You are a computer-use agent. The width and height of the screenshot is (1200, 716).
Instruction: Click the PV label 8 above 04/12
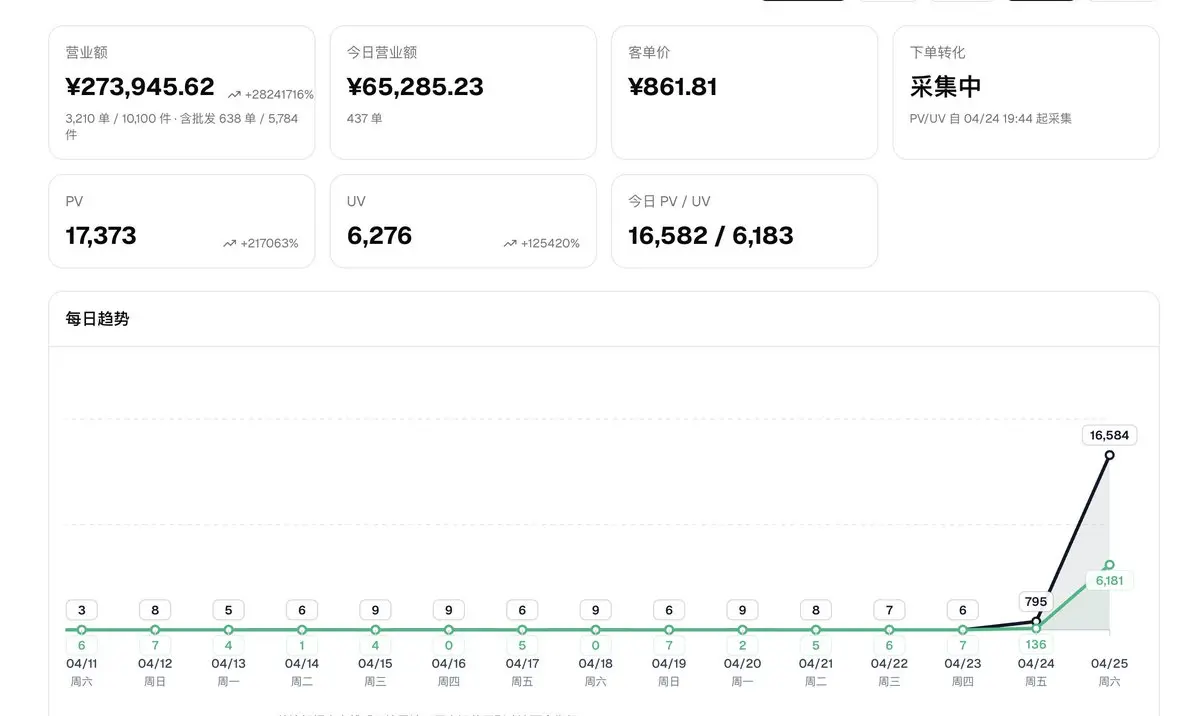pyautogui.click(x=155, y=610)
